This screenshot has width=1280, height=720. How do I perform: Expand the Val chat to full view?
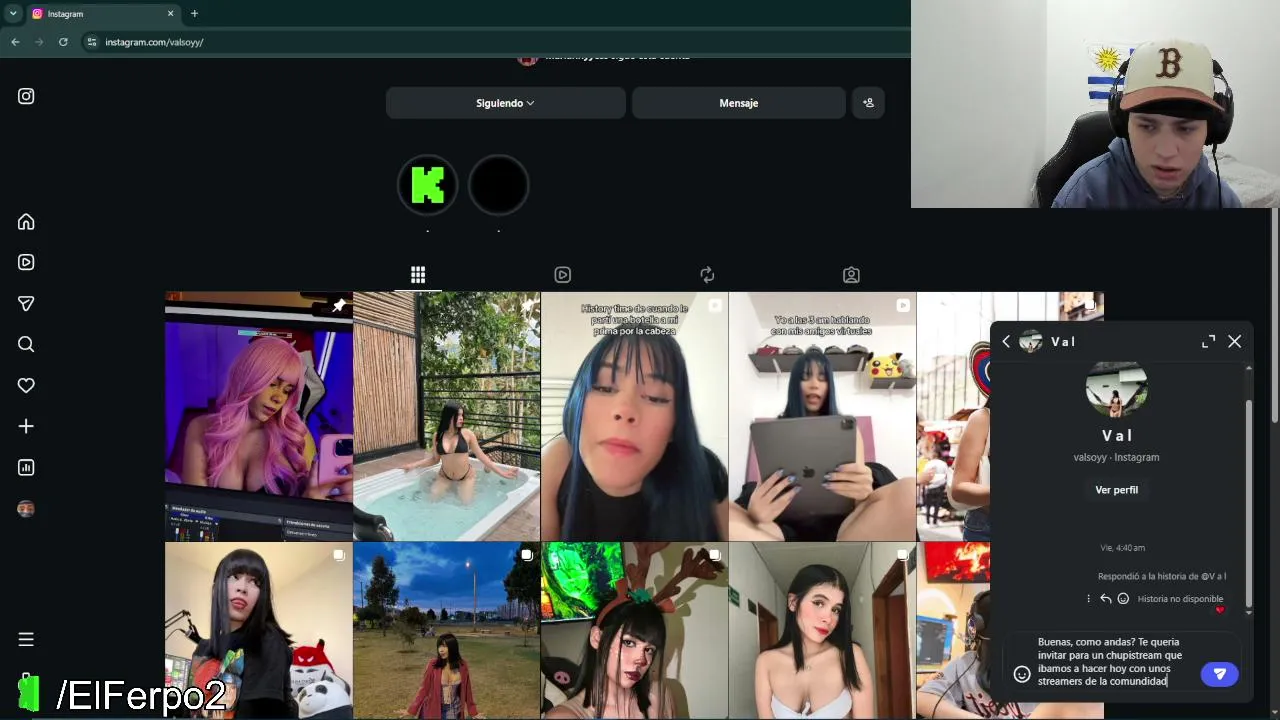[x=1208, y=341]
